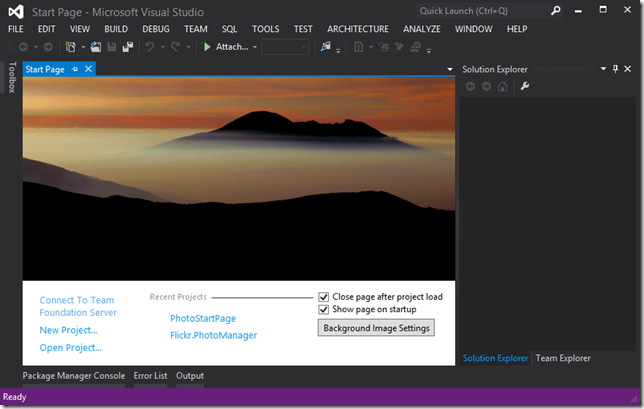Open the FILE menu
Image resolution: width=644 pixels, height=409 pixels.
click(x=16, y=29)
